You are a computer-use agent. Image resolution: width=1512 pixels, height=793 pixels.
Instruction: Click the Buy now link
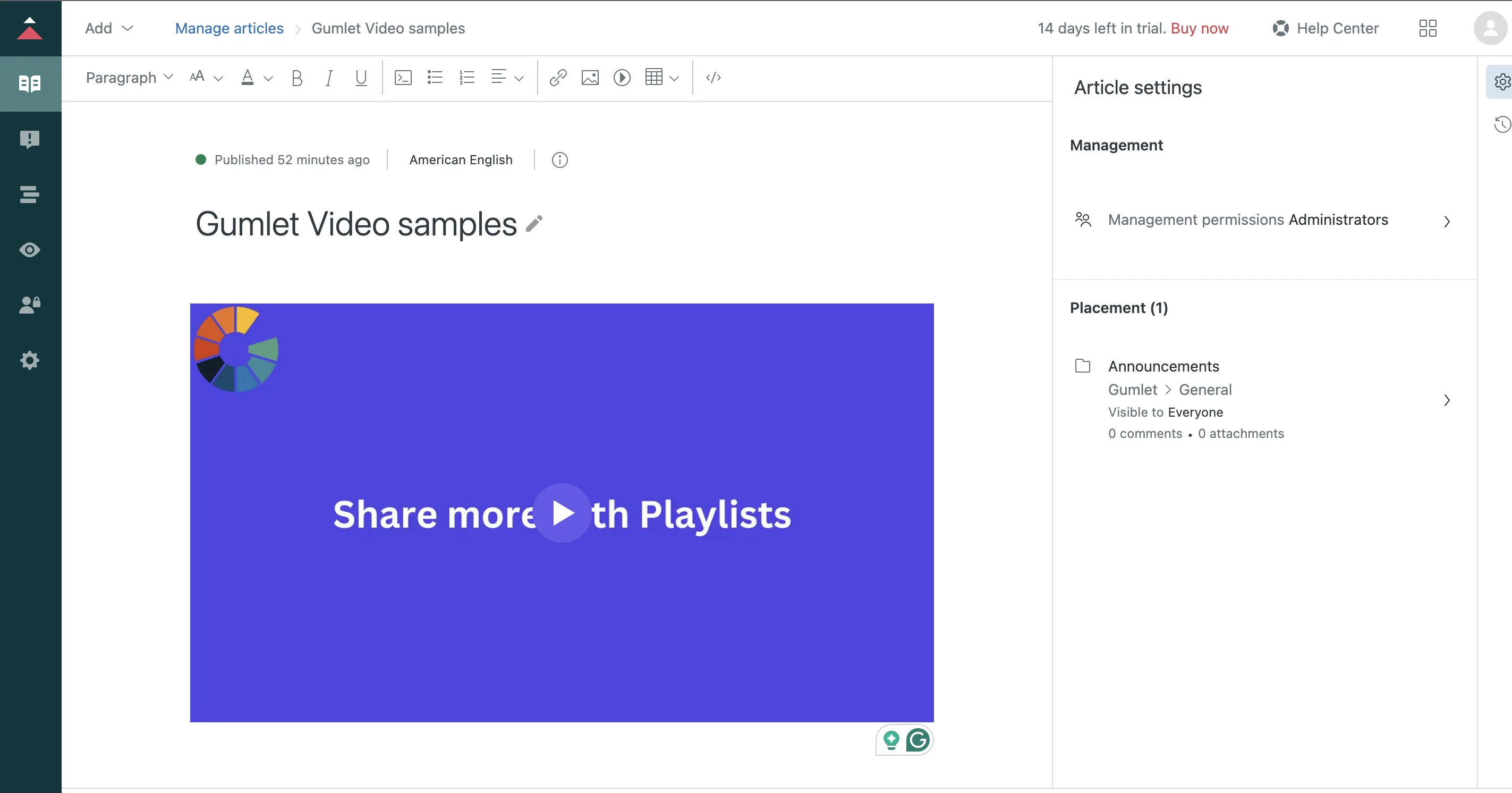pyautogui.click(x=1199, y=28)
